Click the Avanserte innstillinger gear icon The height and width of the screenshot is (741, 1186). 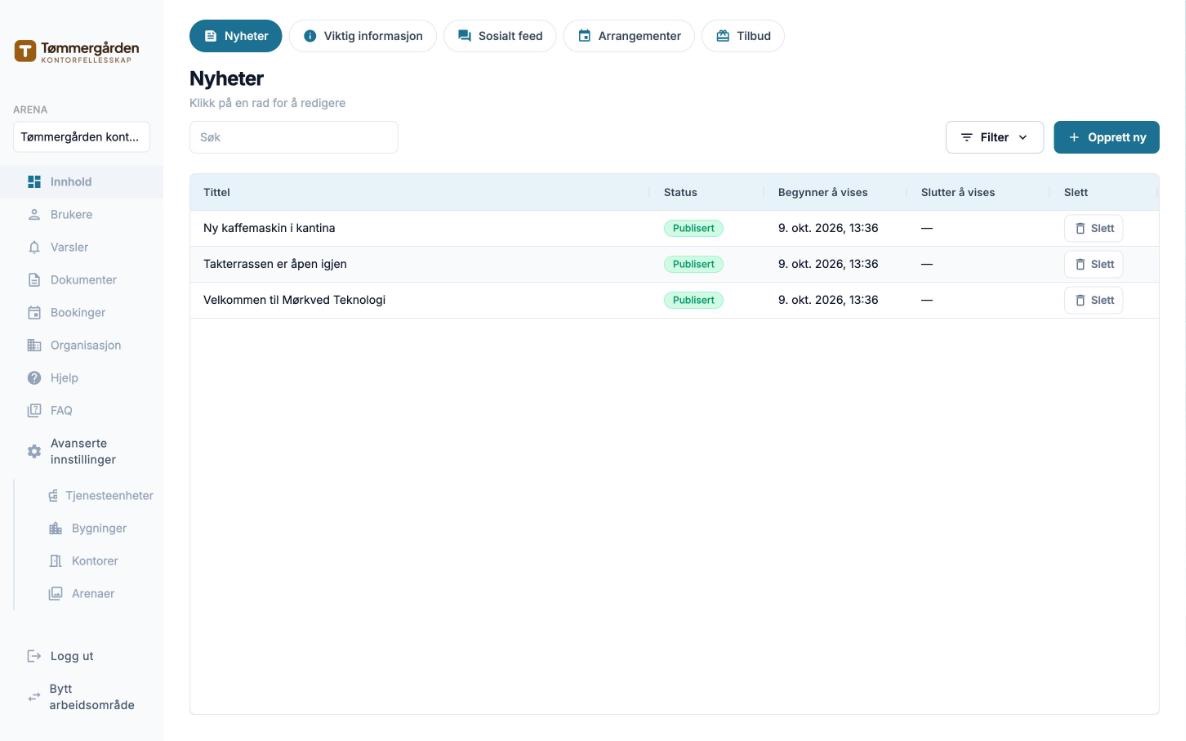34,451
